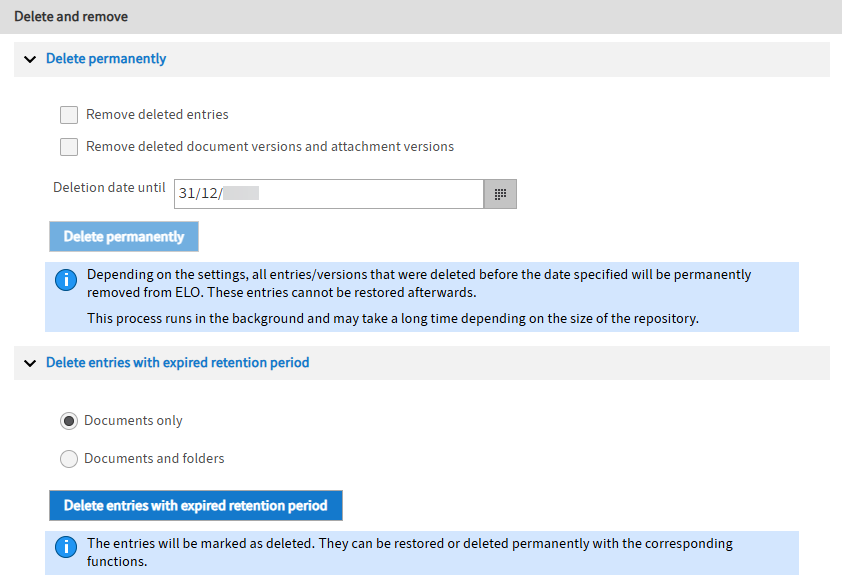Click the Remove deleted entries label text
The image size is (842, 587).
[157, 115]
